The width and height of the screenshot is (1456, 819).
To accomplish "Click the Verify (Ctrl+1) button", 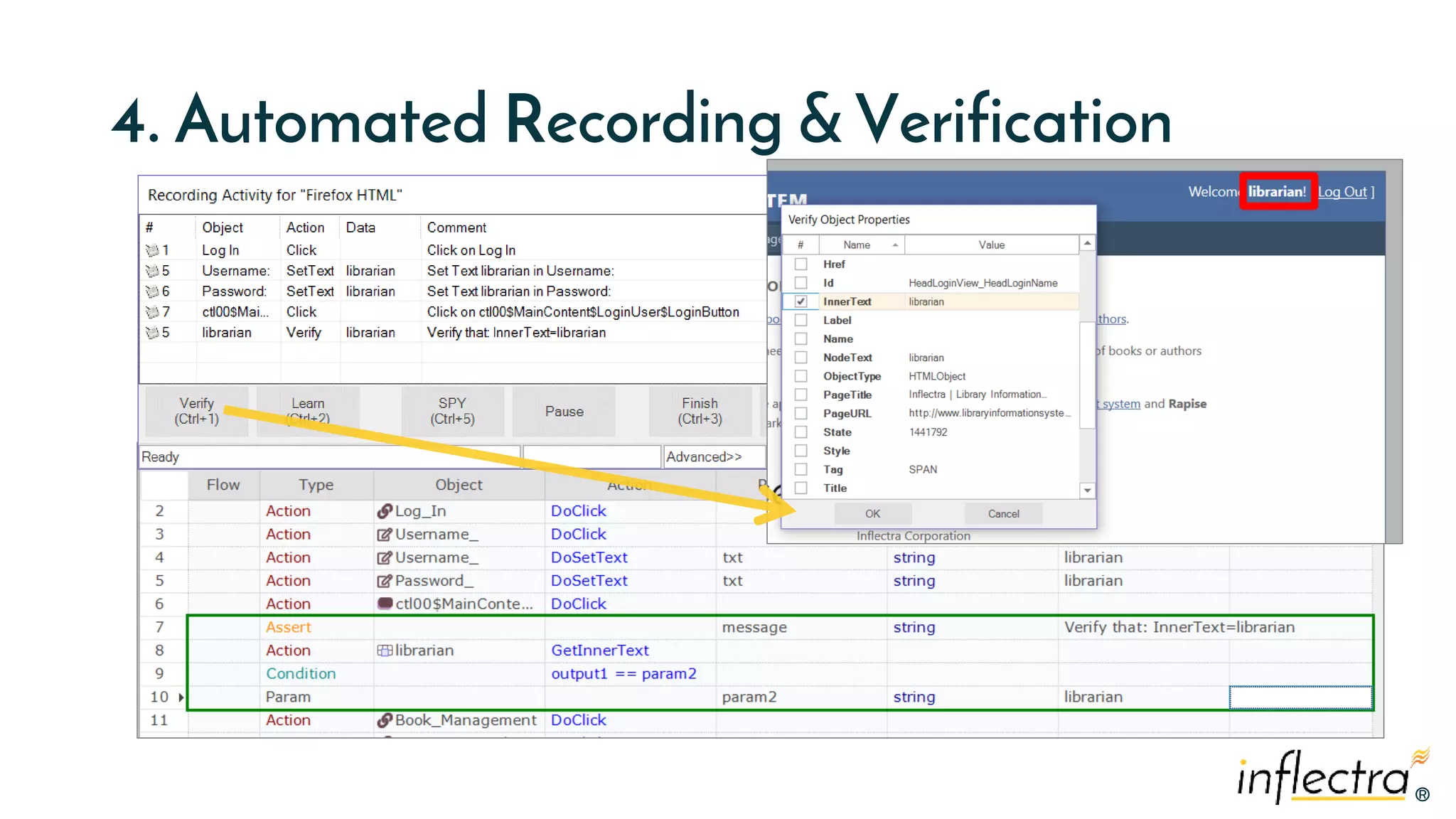I will pyautogui.click(x=197, y=412).
